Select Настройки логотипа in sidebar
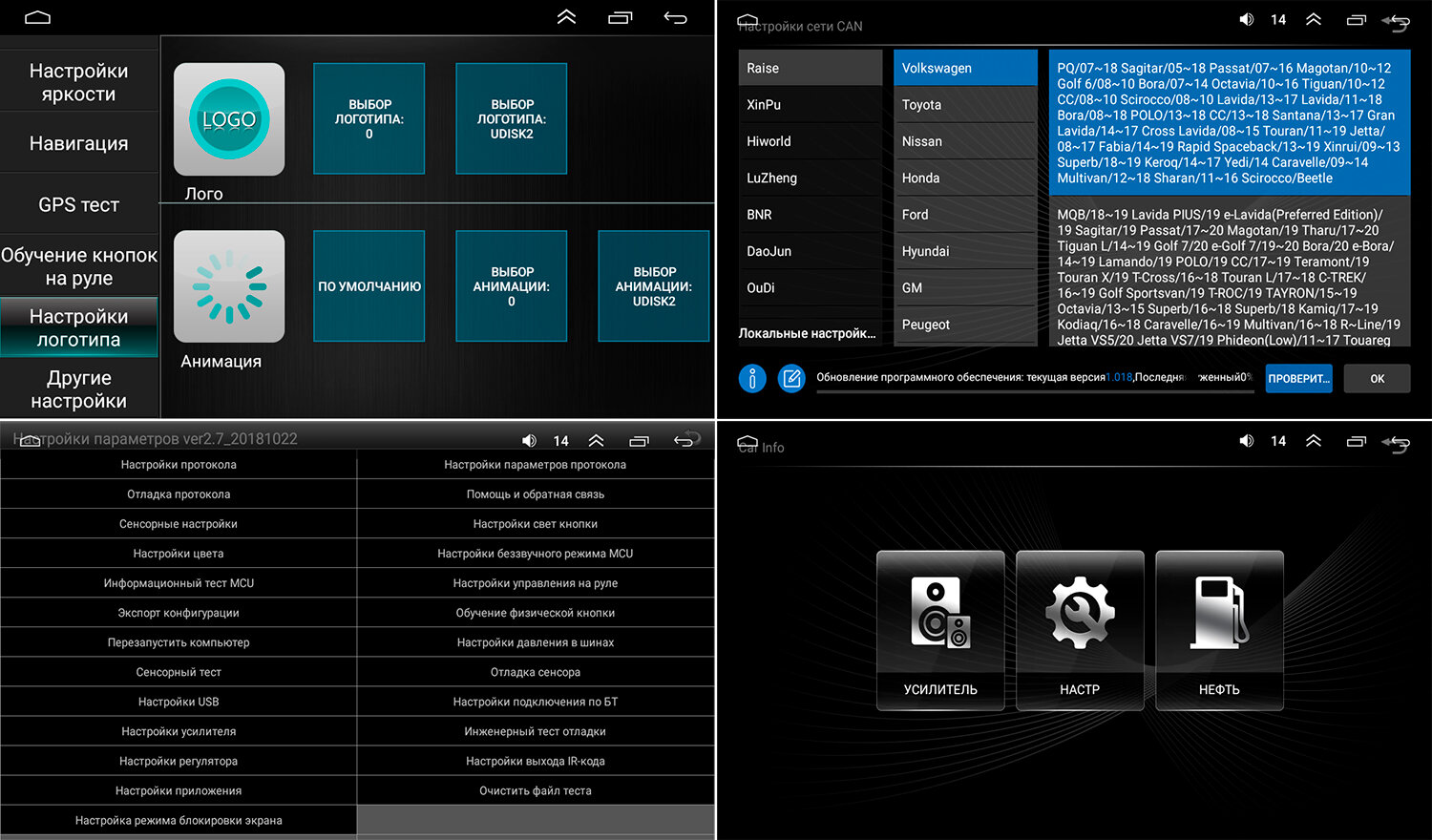The height and width of the screenshot is (840, 1432). (79, 327)
